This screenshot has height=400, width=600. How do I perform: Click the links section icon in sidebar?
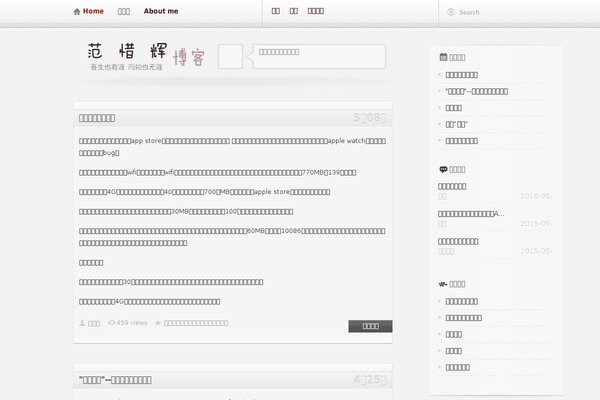tap(443, 284)
